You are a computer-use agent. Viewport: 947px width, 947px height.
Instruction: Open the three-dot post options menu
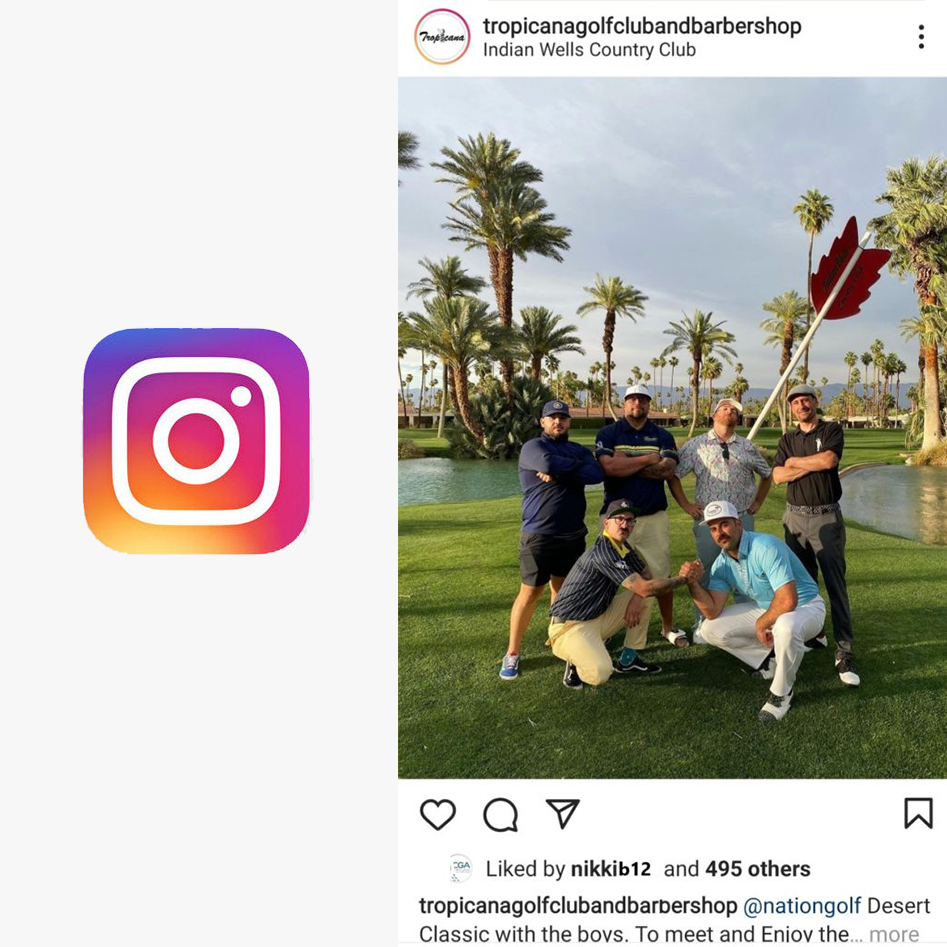[920, 37]
